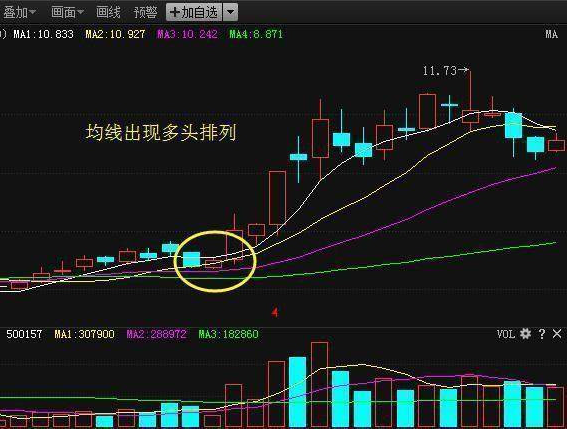Select the 11.73 high price marker
The width and height of the screenshot is (567, 432).
click(446, 70)
